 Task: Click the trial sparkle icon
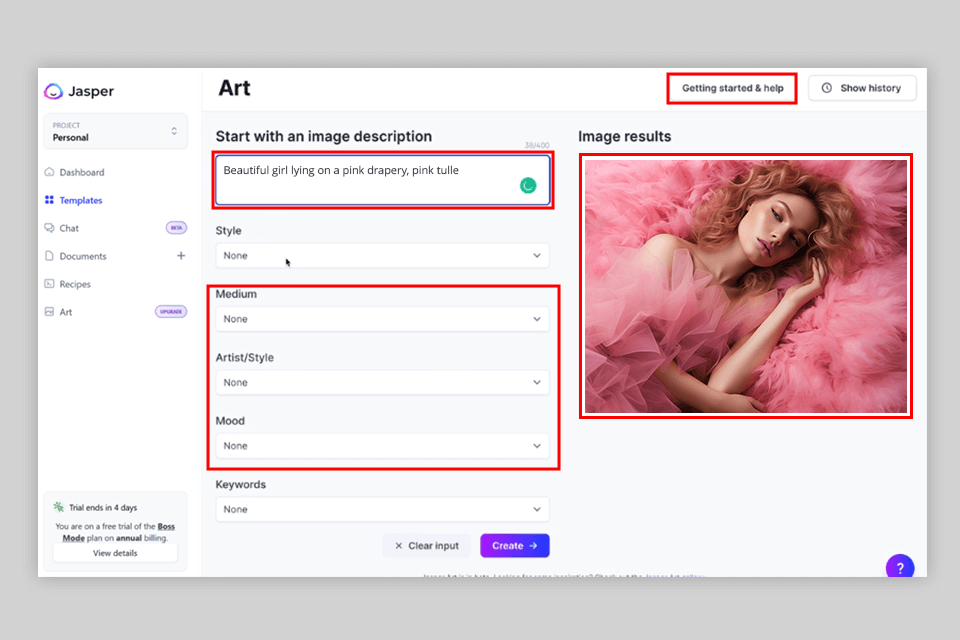click(58, 506)
